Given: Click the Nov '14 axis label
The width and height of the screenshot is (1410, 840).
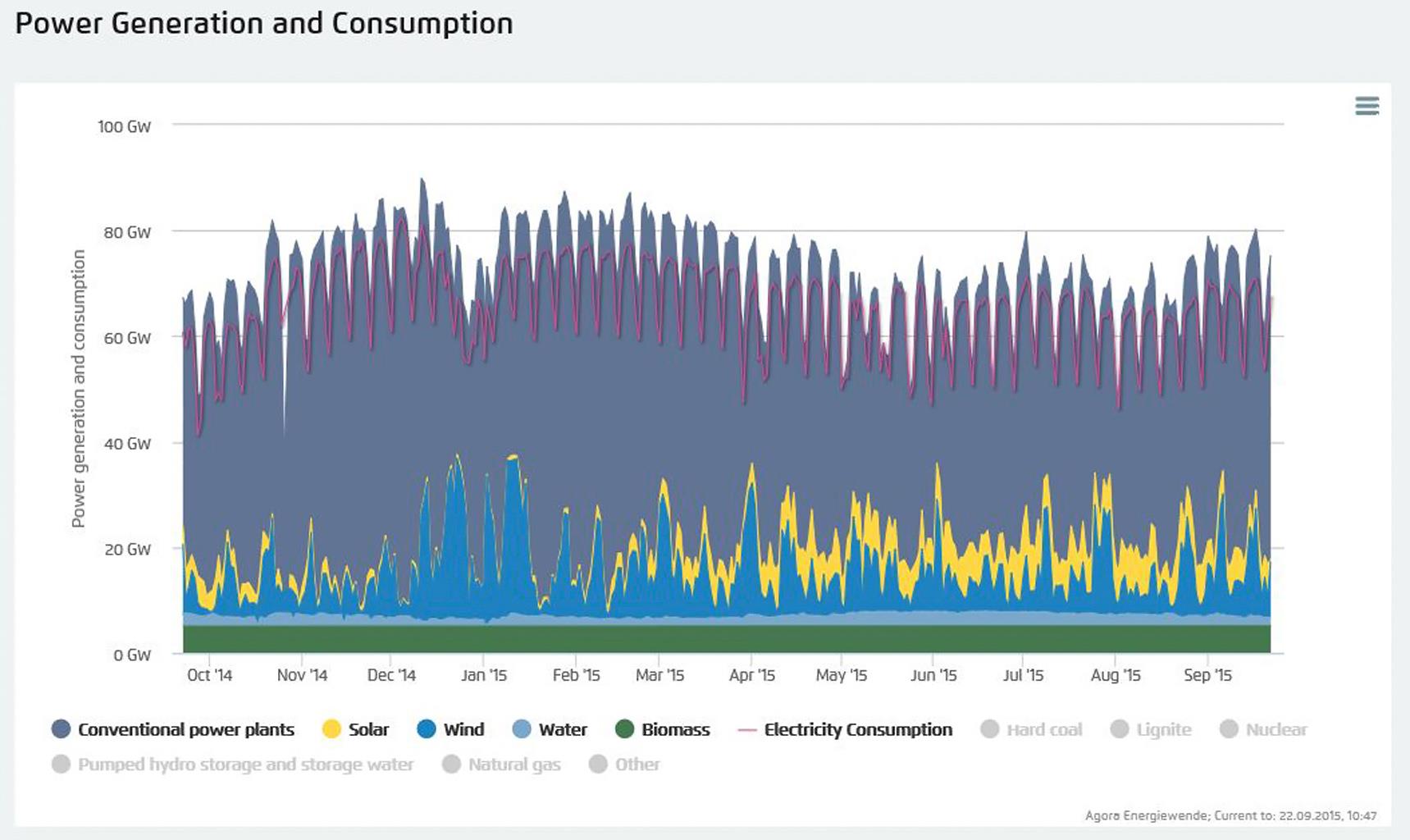Looking at the screenshot, I should click(x=302, y=675).
